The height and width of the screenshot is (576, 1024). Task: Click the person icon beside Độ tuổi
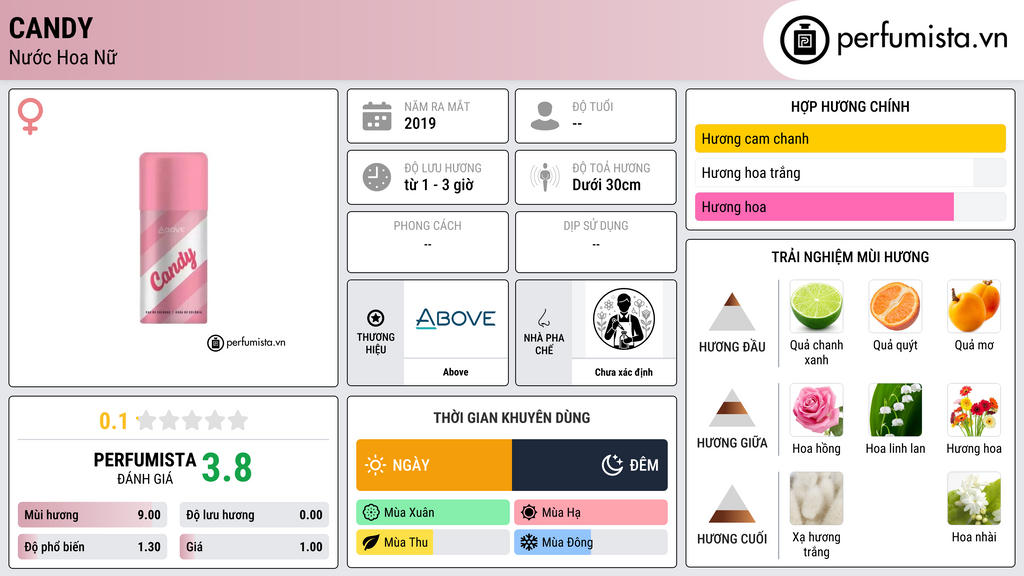545,116
